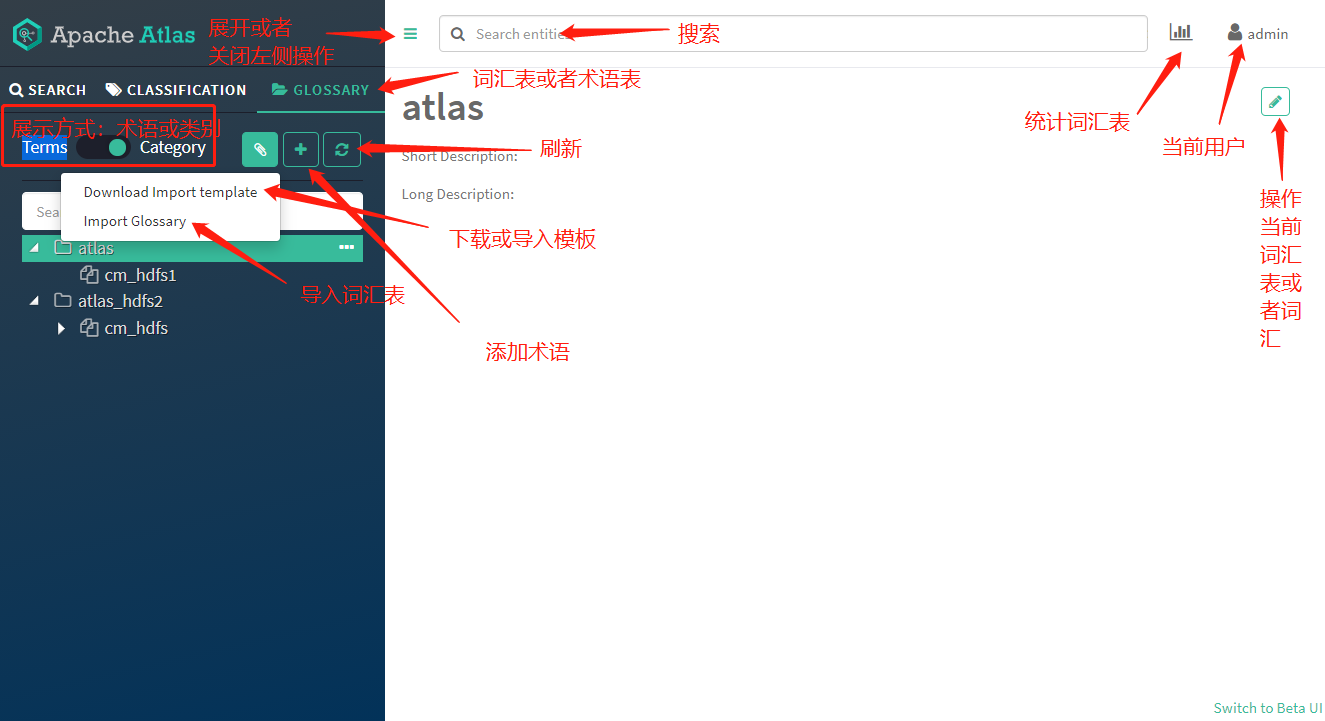Switch to the GLOSSARY tab
The width and height of the screenshot is (1325, 721).
320,90
